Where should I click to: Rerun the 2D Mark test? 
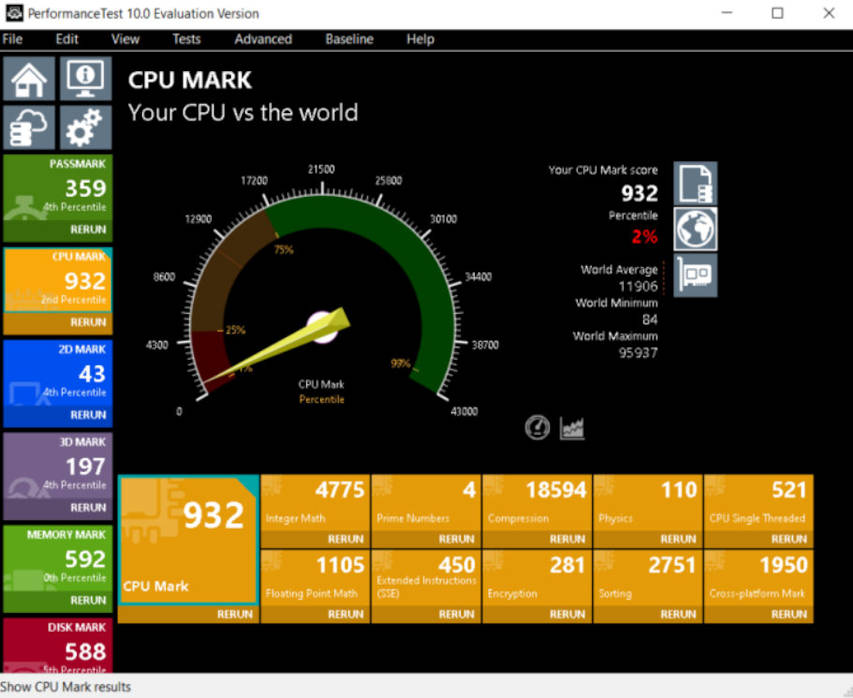point(88,415)
